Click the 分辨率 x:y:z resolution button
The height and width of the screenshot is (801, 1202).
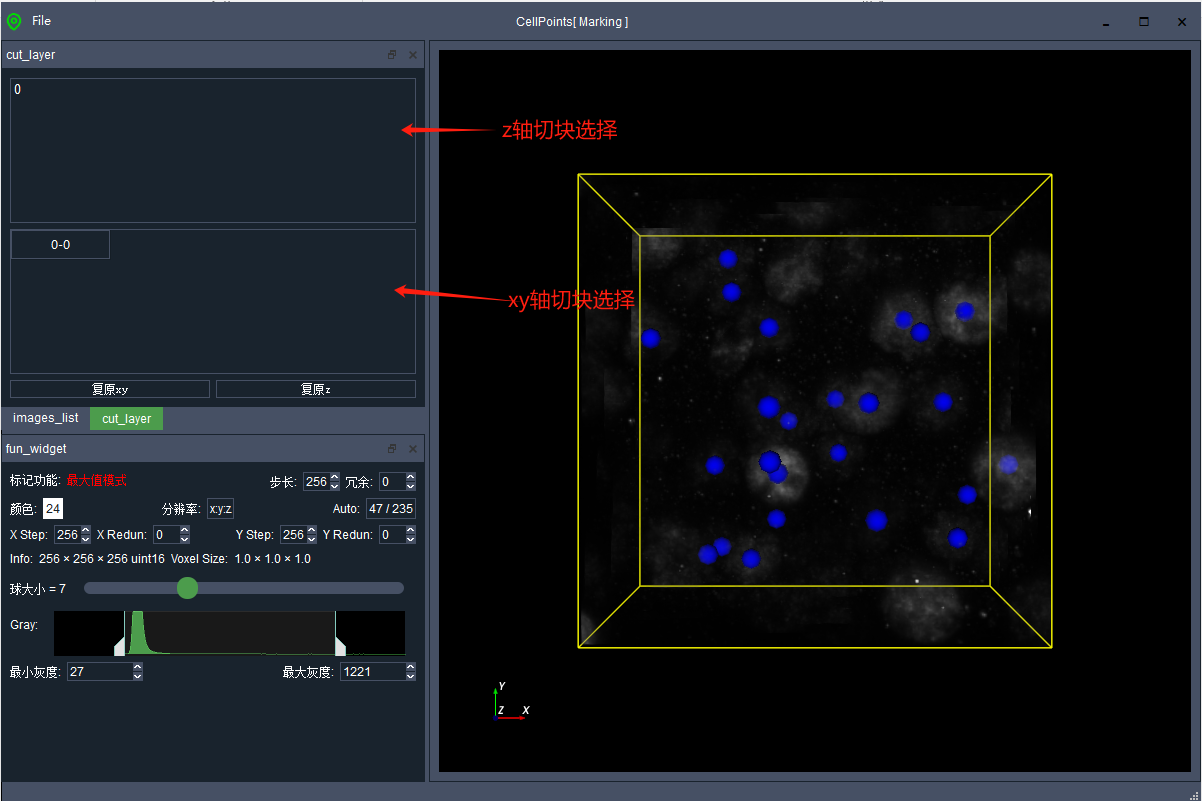click(x=220, y=509)
